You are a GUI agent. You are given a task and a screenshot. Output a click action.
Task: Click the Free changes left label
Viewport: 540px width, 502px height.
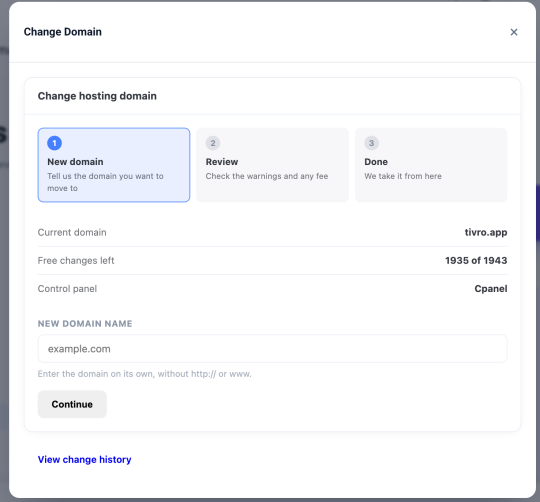76,261
